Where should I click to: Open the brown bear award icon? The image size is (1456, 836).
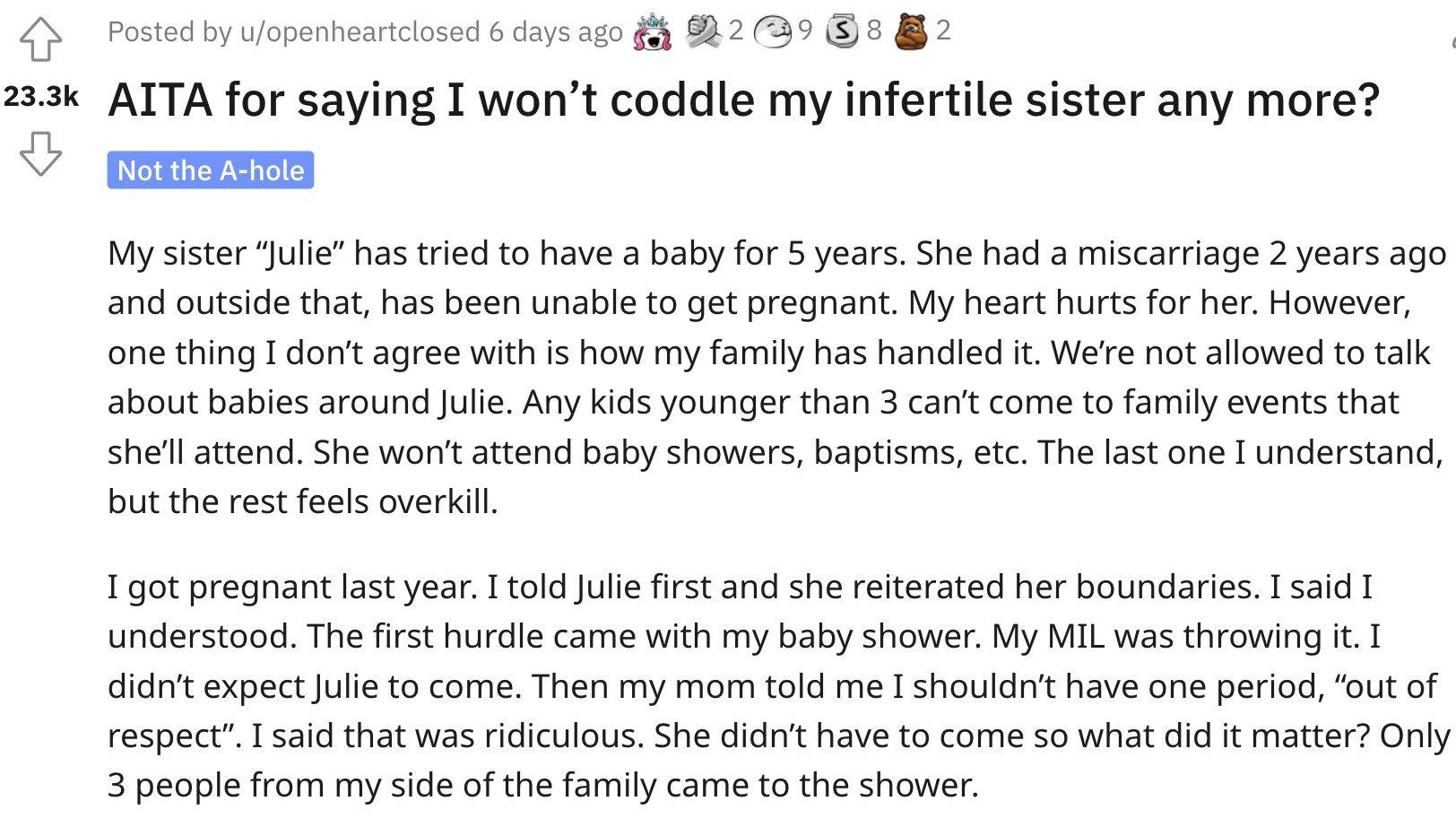pyautogui.click(x=912, y=31)
